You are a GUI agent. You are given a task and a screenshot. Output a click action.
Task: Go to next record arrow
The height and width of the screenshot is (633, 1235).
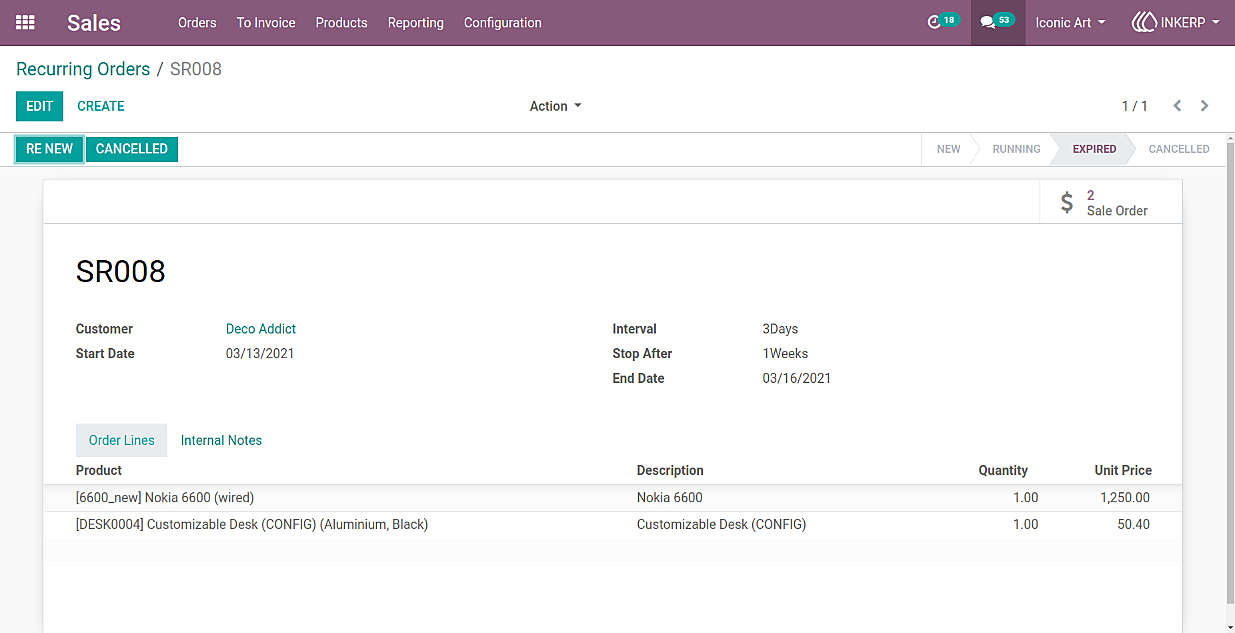(1205, 106)
